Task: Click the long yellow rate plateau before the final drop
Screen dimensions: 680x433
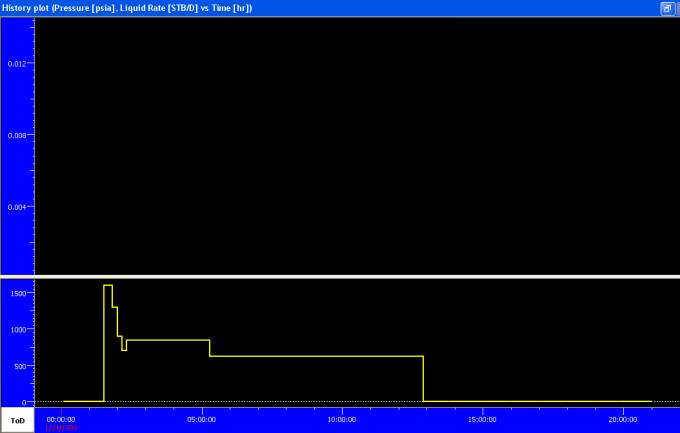Action: [320, 356]
